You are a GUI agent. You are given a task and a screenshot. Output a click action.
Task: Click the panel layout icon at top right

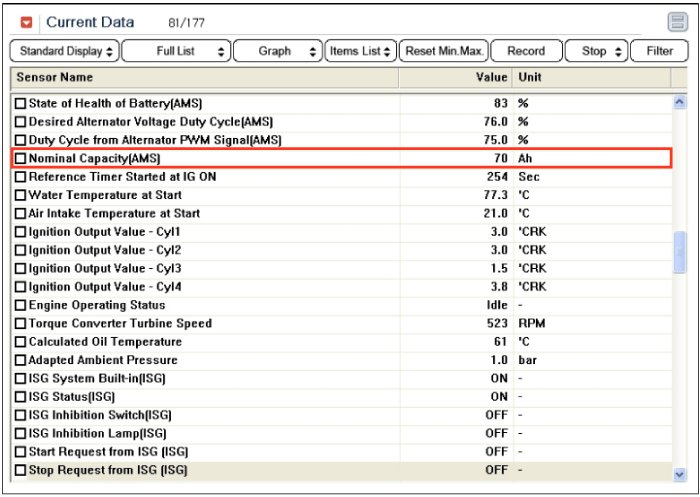click(x=677, y=22)
